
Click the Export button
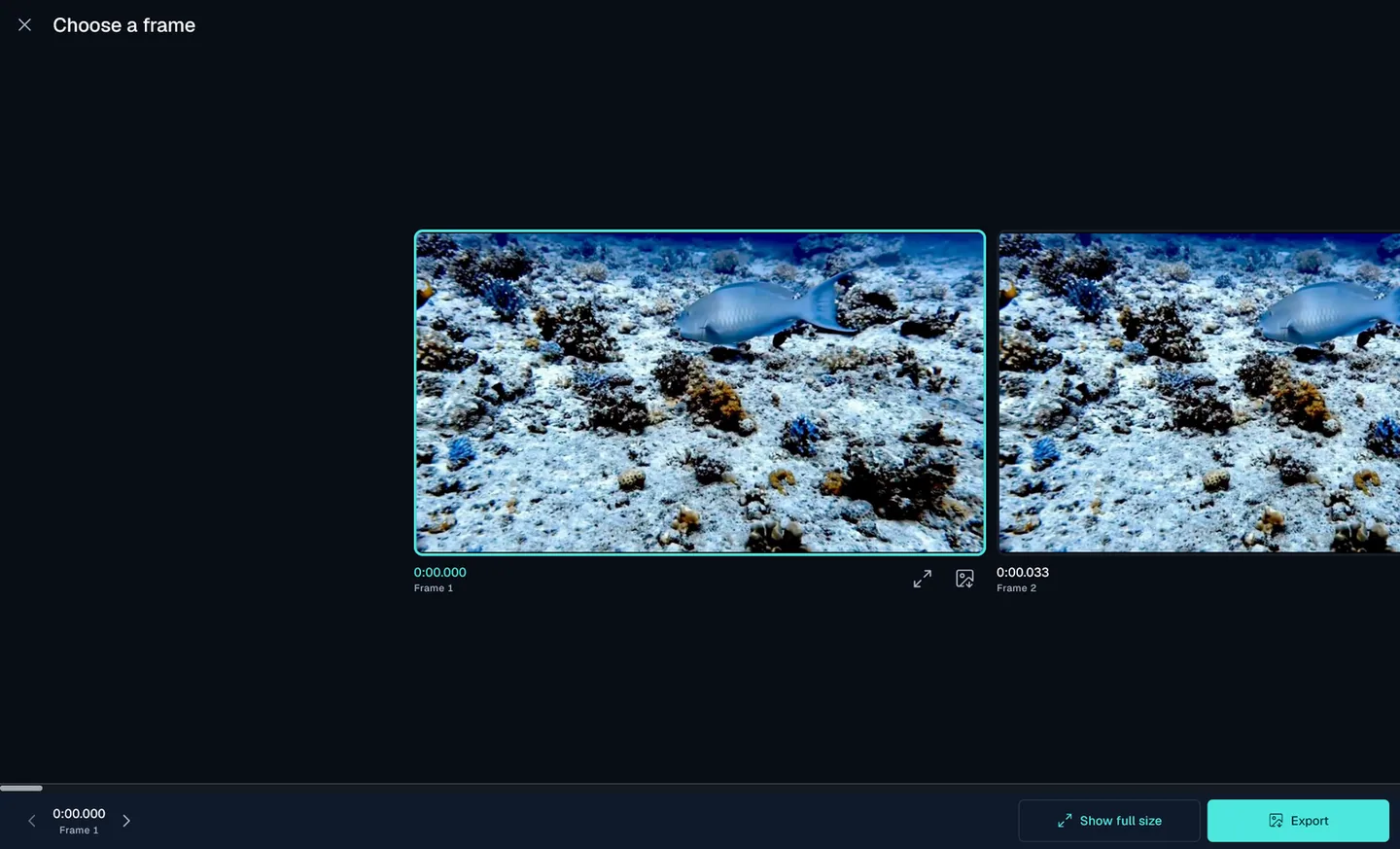pyautogui.click(x=1298, y=821)
